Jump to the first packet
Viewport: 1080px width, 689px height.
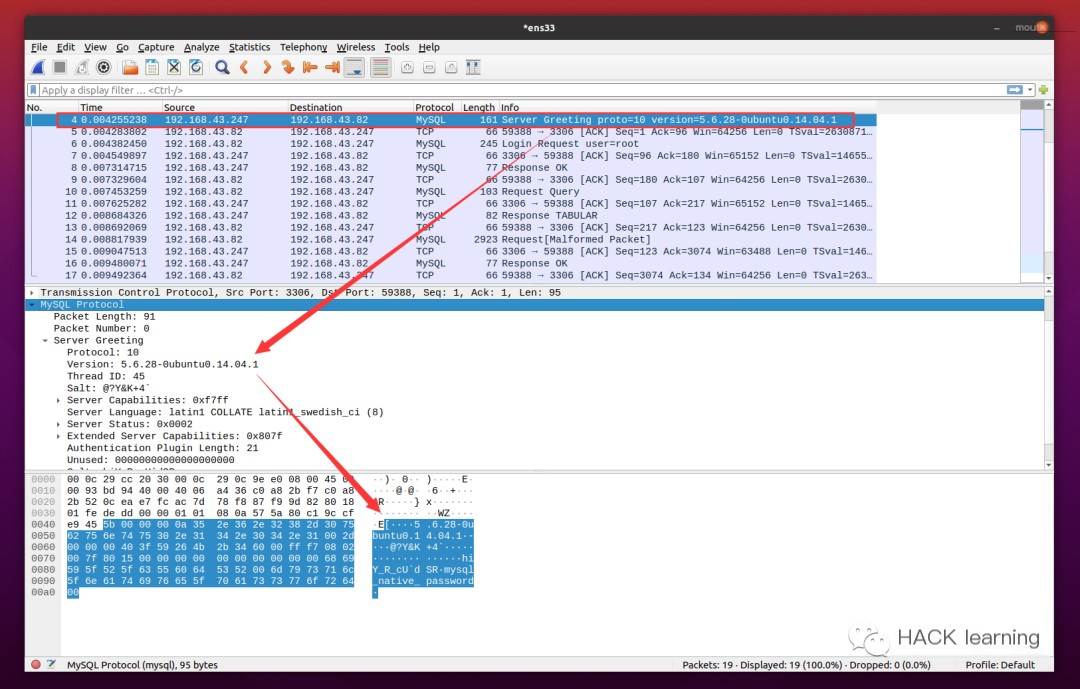[x=310, y=67]
